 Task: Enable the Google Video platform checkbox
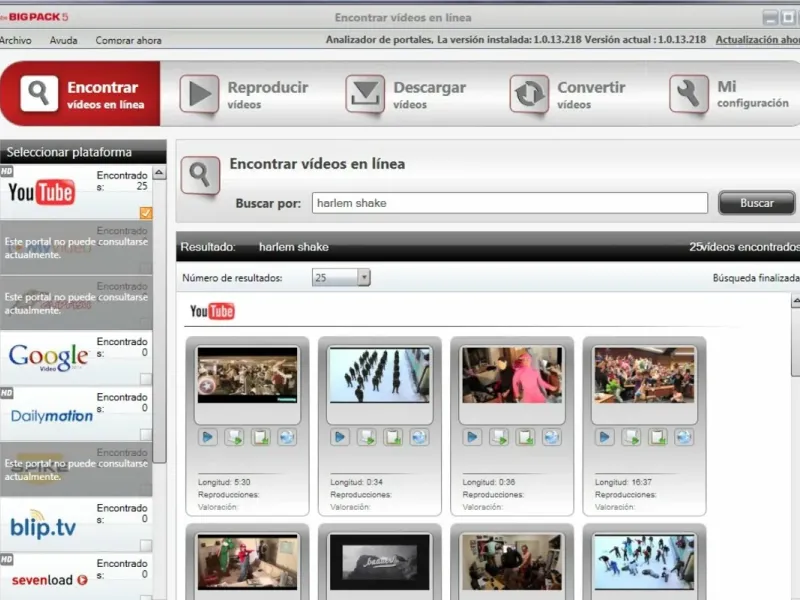146,379
